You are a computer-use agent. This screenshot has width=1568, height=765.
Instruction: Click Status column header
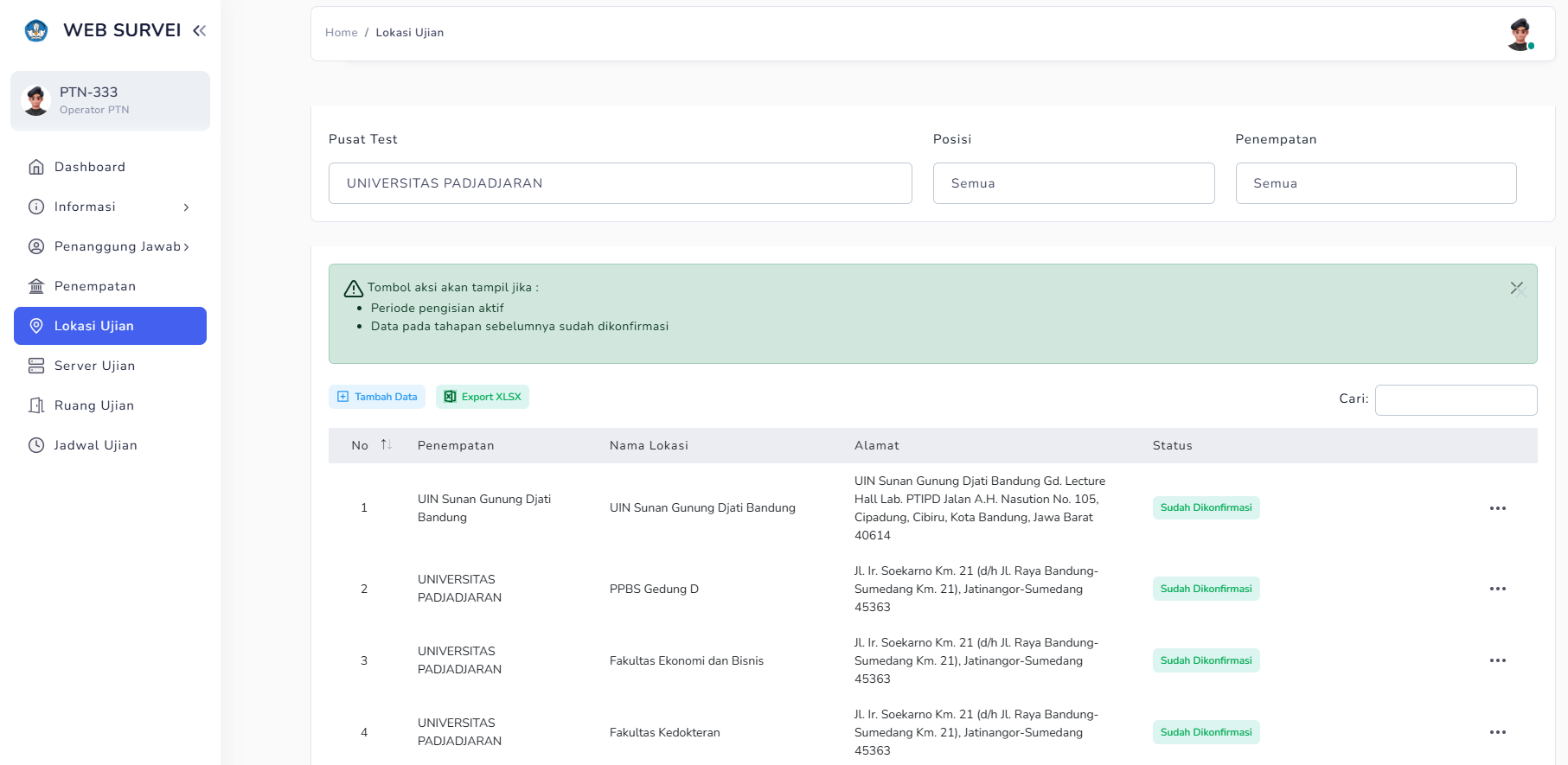[x=1173, y=445]
